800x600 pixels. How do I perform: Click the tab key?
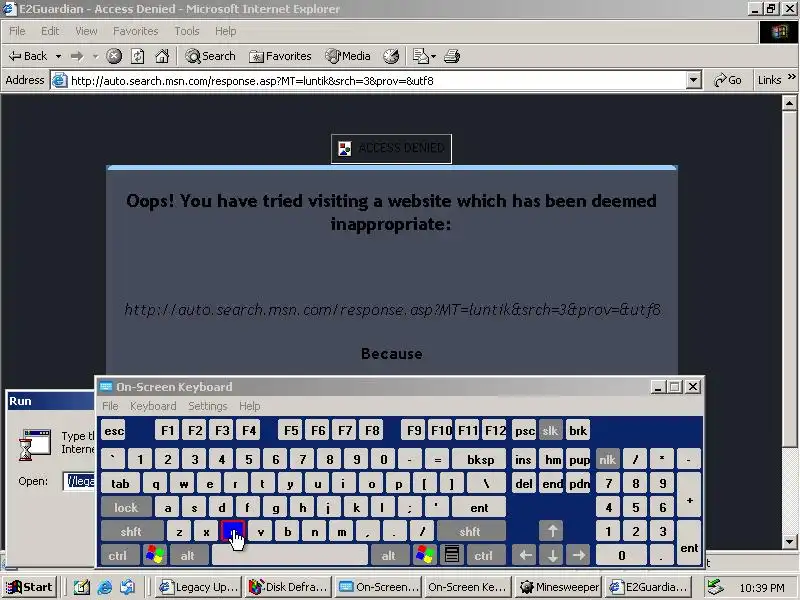coord(120,484)
